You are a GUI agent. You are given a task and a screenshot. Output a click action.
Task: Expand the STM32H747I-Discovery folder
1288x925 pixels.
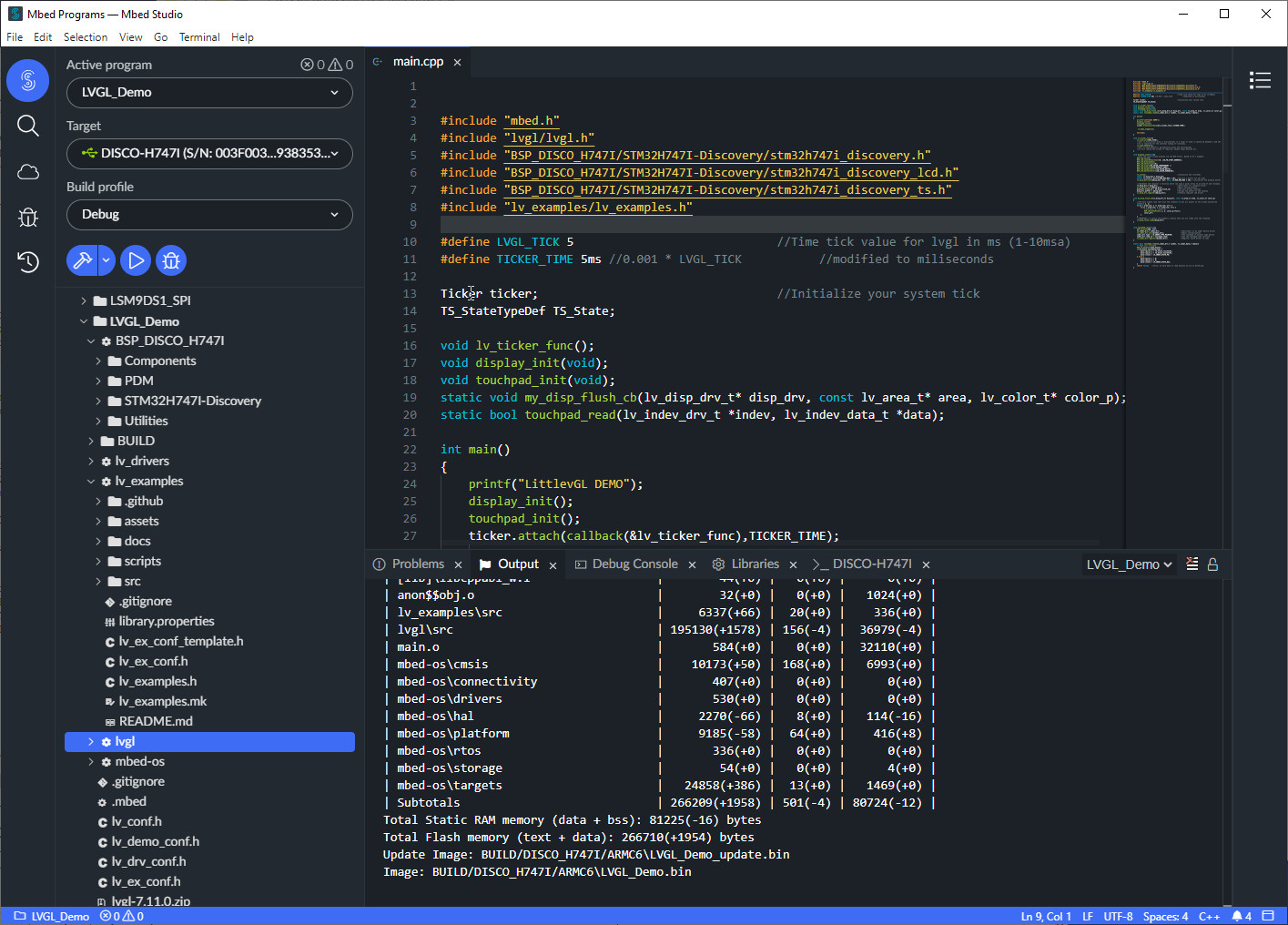(x=98, y=401)
